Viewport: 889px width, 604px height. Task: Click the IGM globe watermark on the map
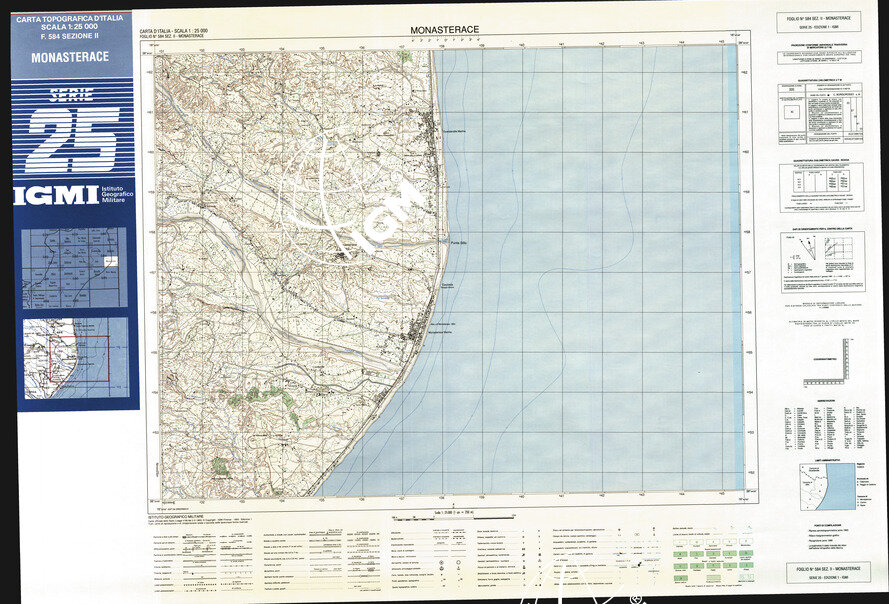click(365, 205)
